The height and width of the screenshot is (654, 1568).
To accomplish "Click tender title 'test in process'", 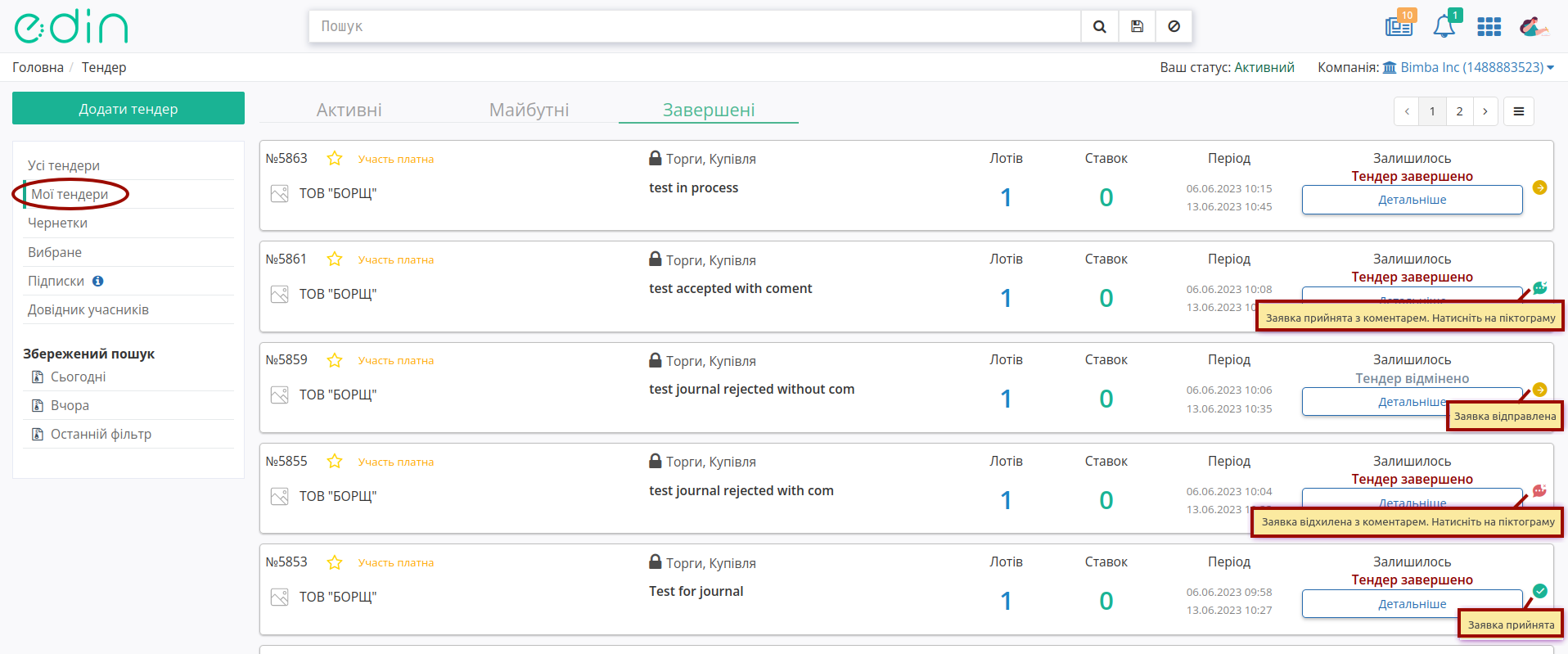I will pos(693,187).
